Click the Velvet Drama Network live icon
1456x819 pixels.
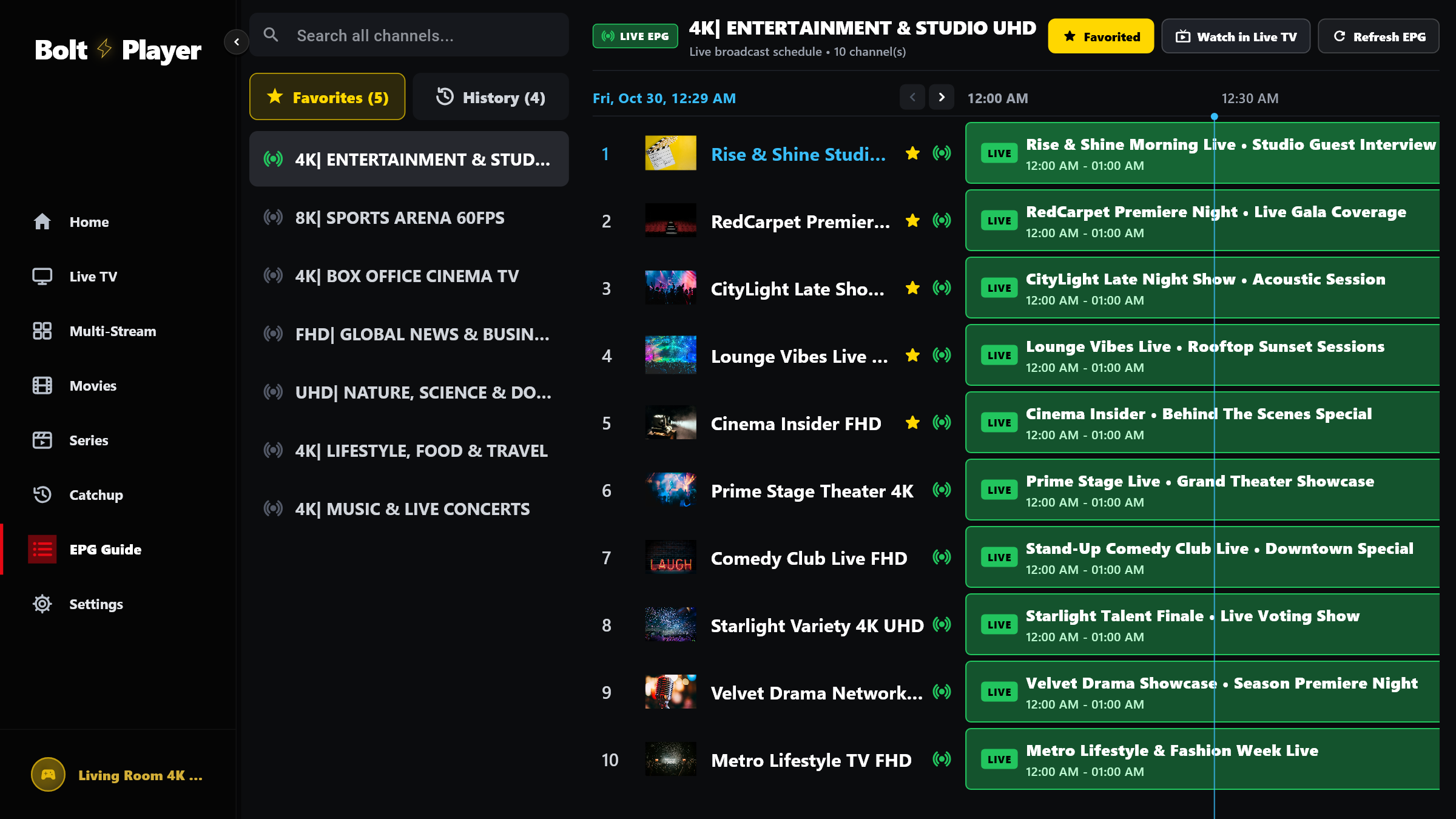coord(942,692)
